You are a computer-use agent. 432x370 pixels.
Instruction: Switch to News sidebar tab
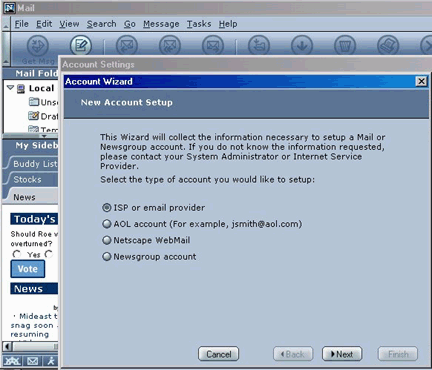(30, 197)
